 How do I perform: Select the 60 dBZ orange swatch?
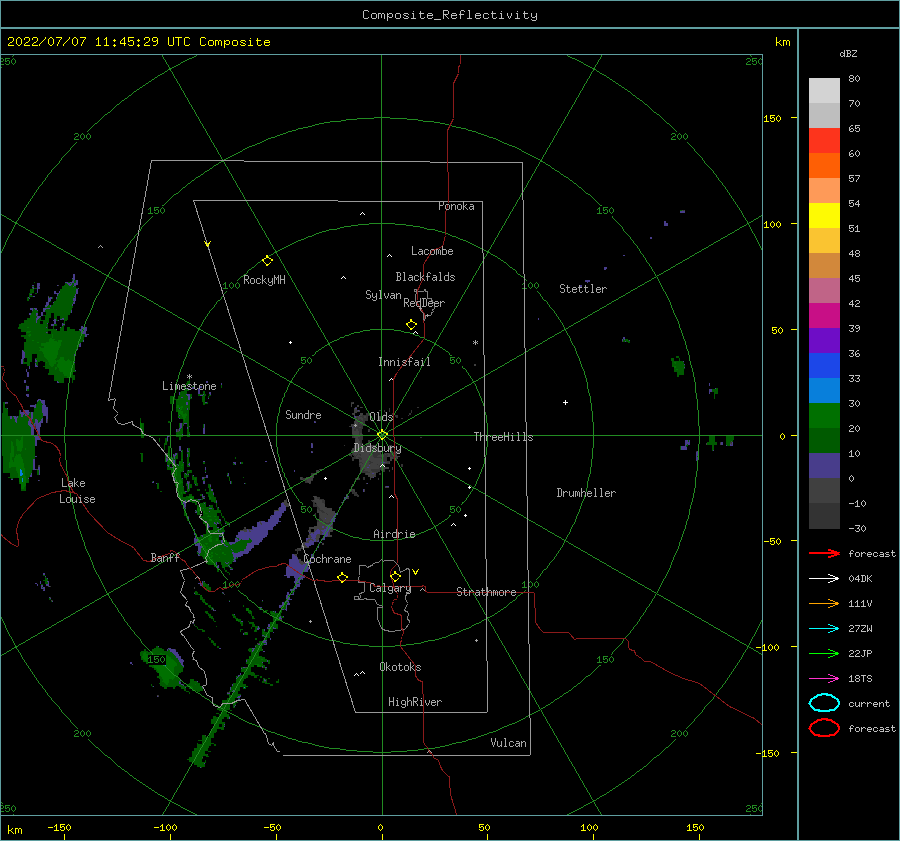tap(824, 165)
